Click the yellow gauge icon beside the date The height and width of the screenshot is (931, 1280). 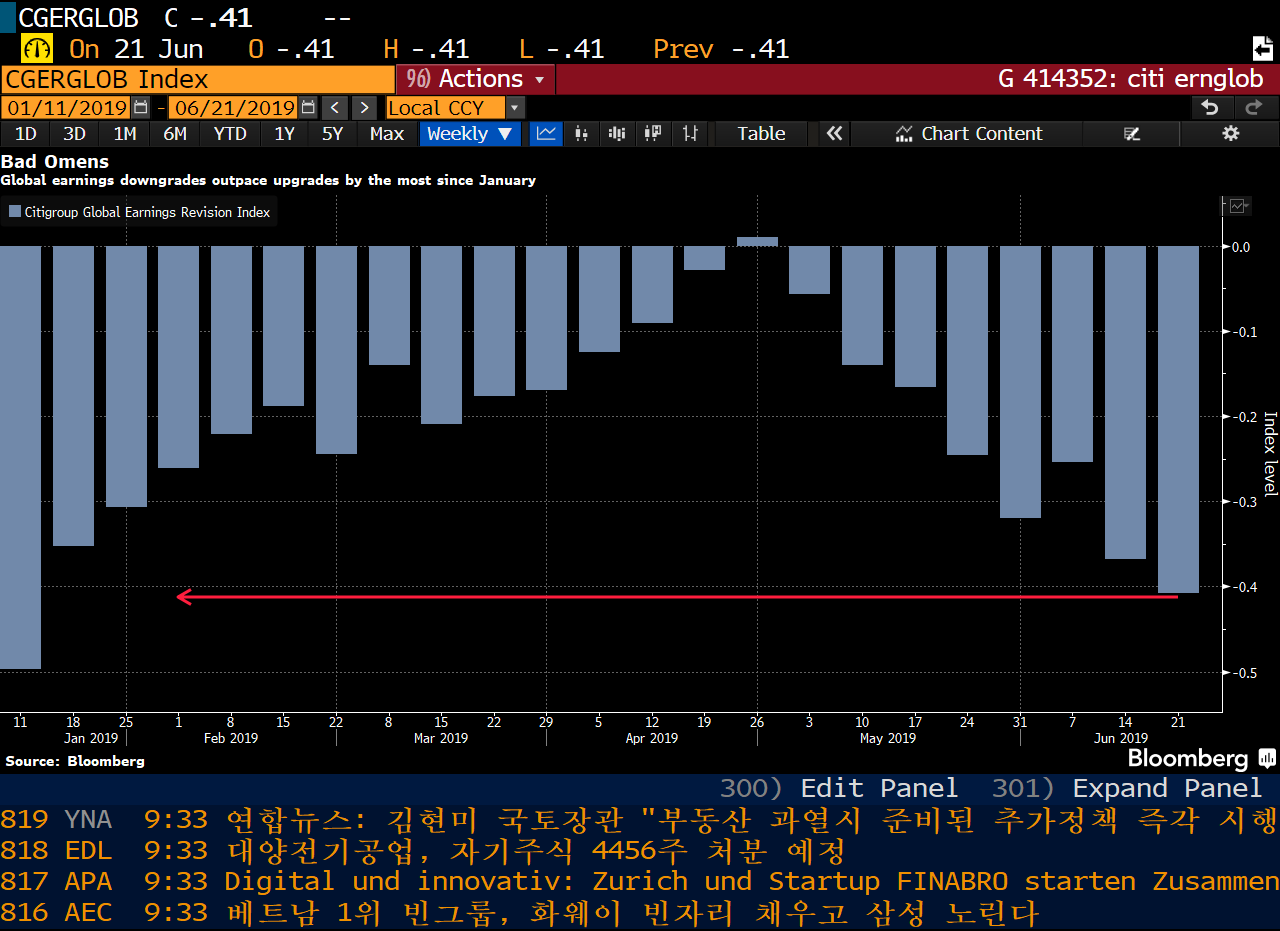tap(37, 48)
